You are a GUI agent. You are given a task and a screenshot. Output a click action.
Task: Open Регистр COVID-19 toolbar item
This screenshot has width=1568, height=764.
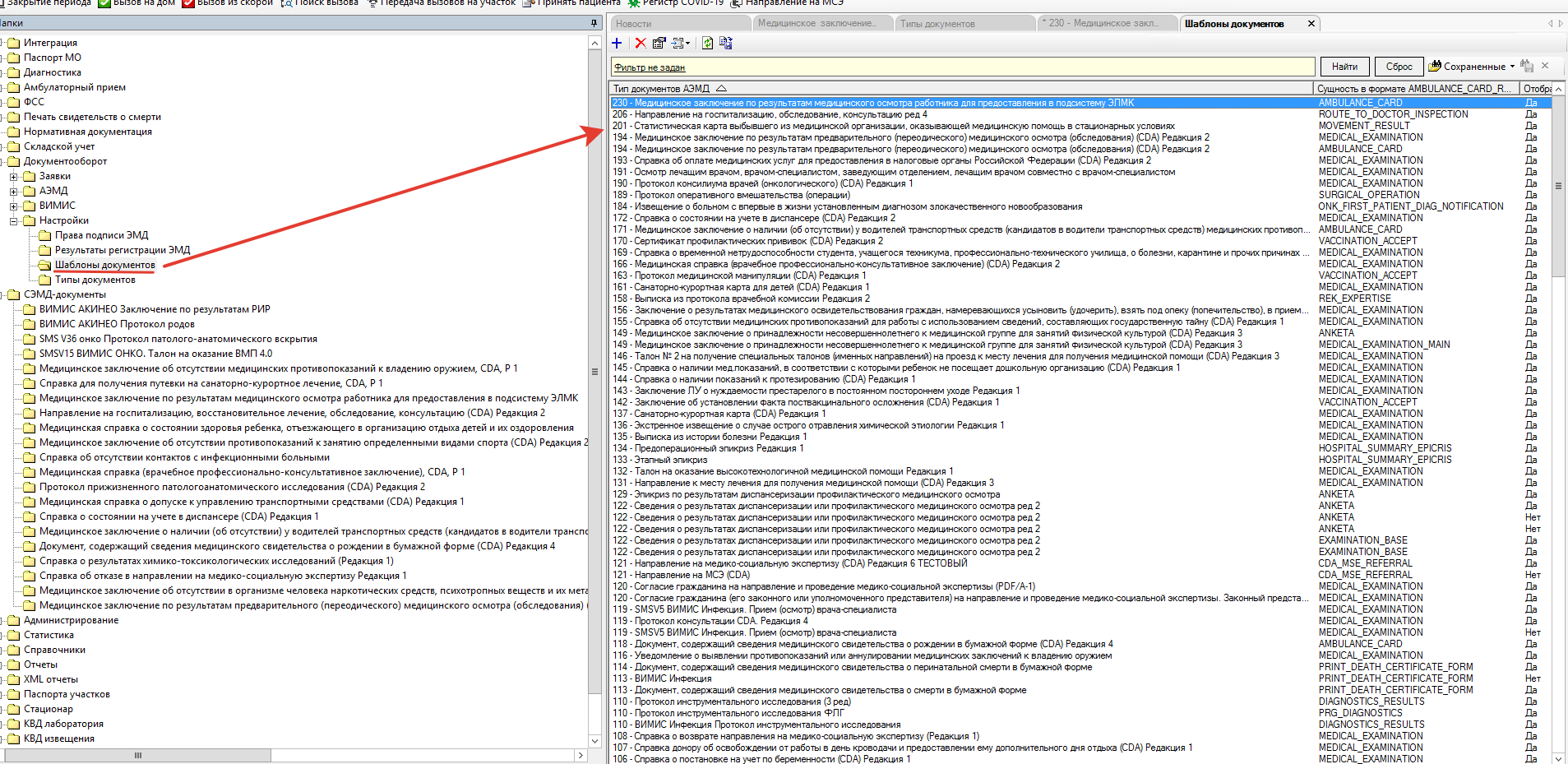pos(675,3)
